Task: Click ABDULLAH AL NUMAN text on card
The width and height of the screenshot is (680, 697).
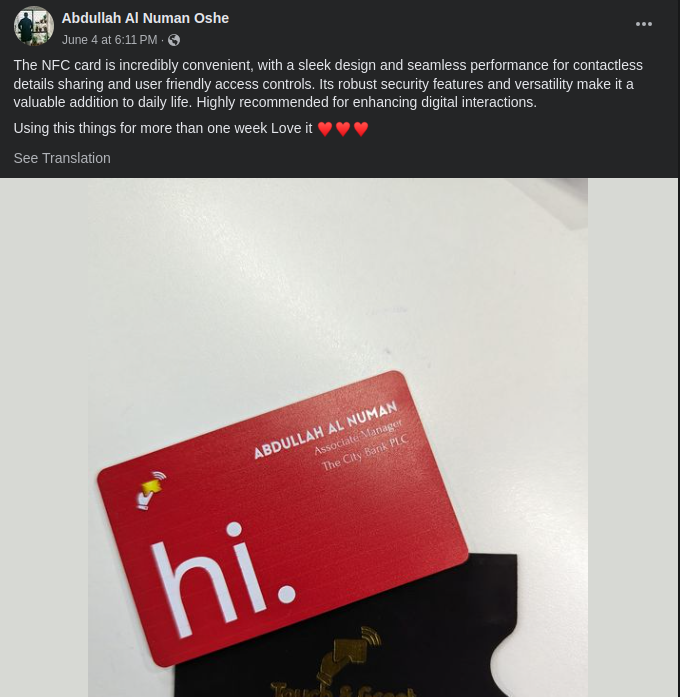Action: coord(325,429)
